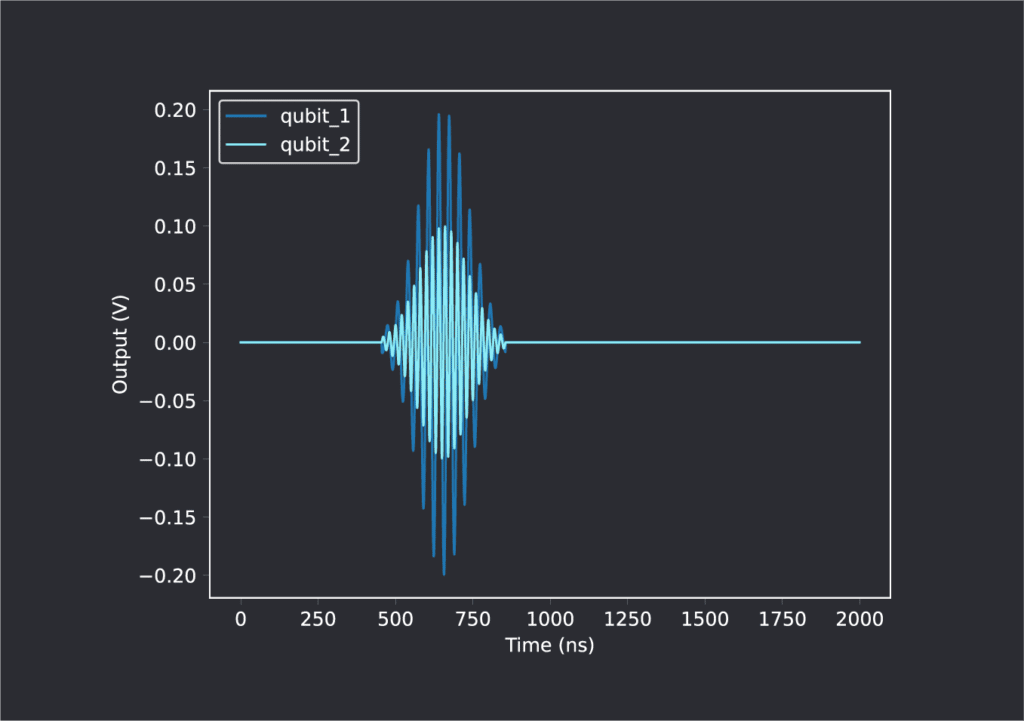Select the 1750 tick on the time axis
1024x721 pixels.
[782, 619]
